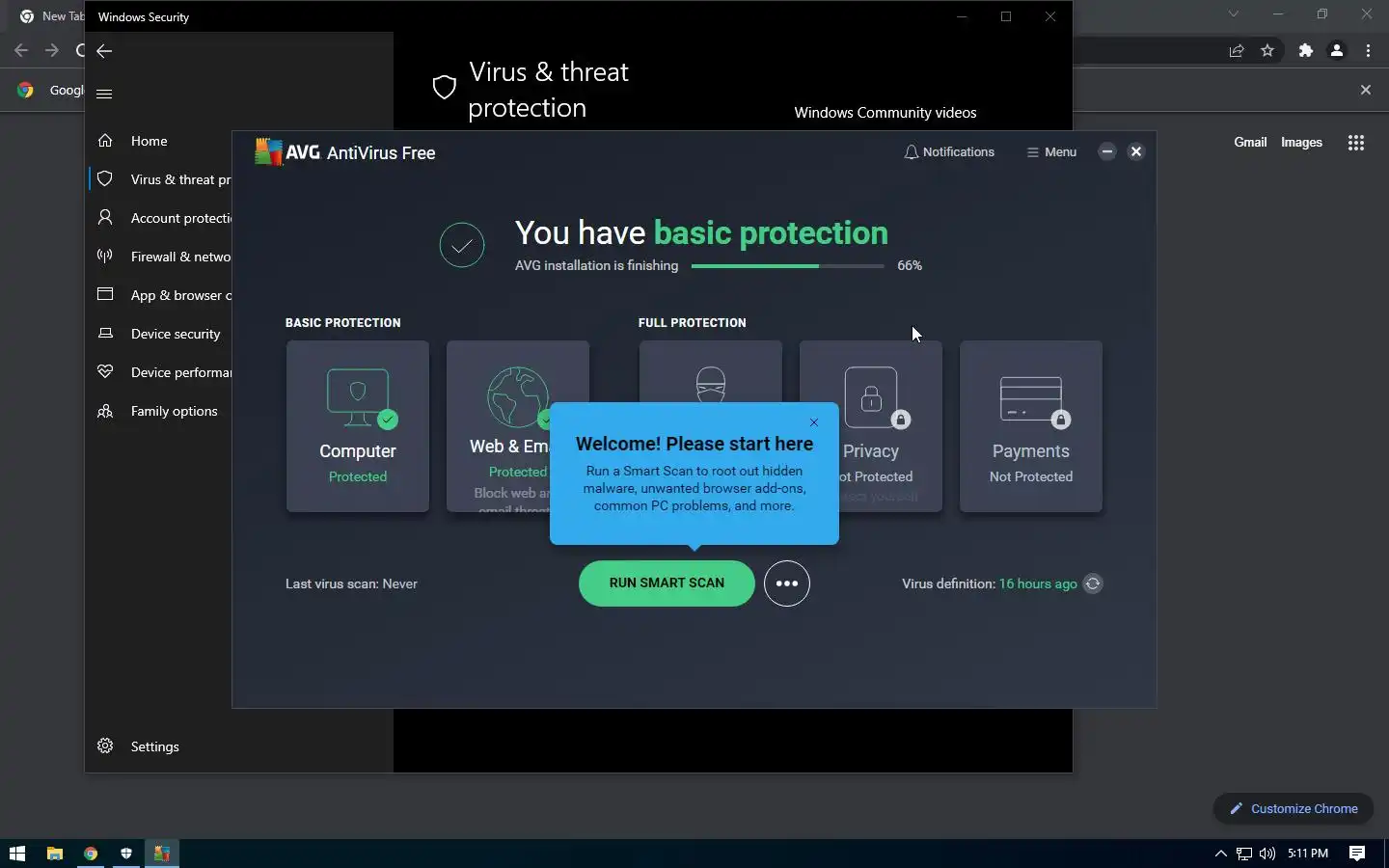
Task: Bookmark this page star icon
Action: tap(1267, 51)
